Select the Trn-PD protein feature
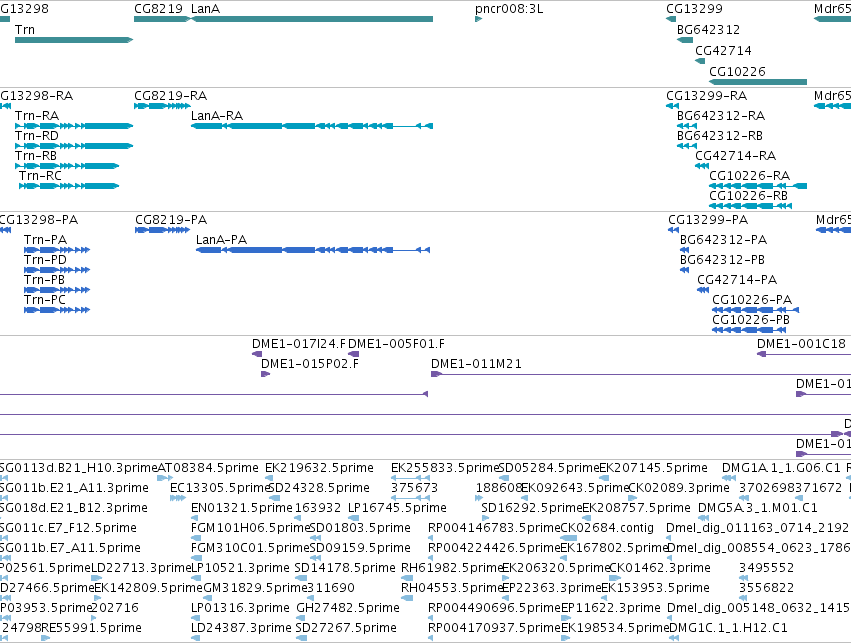 57,270
